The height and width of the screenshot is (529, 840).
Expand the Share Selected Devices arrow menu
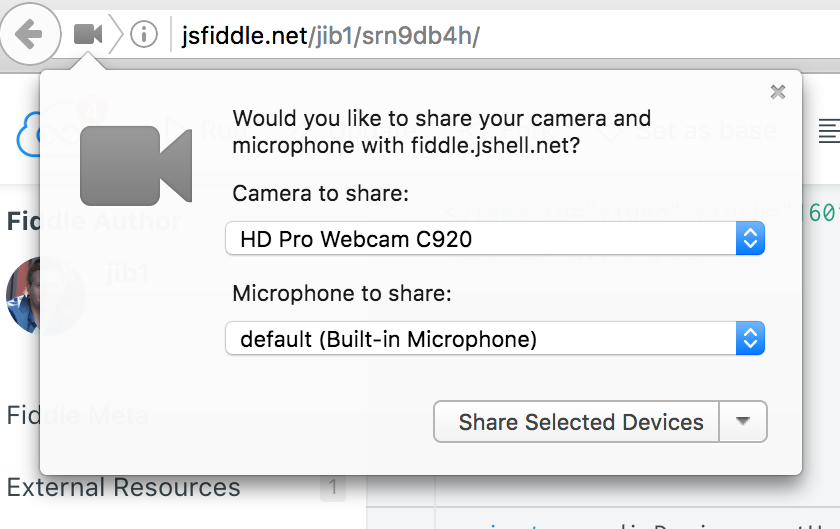[x=743, y=422]
